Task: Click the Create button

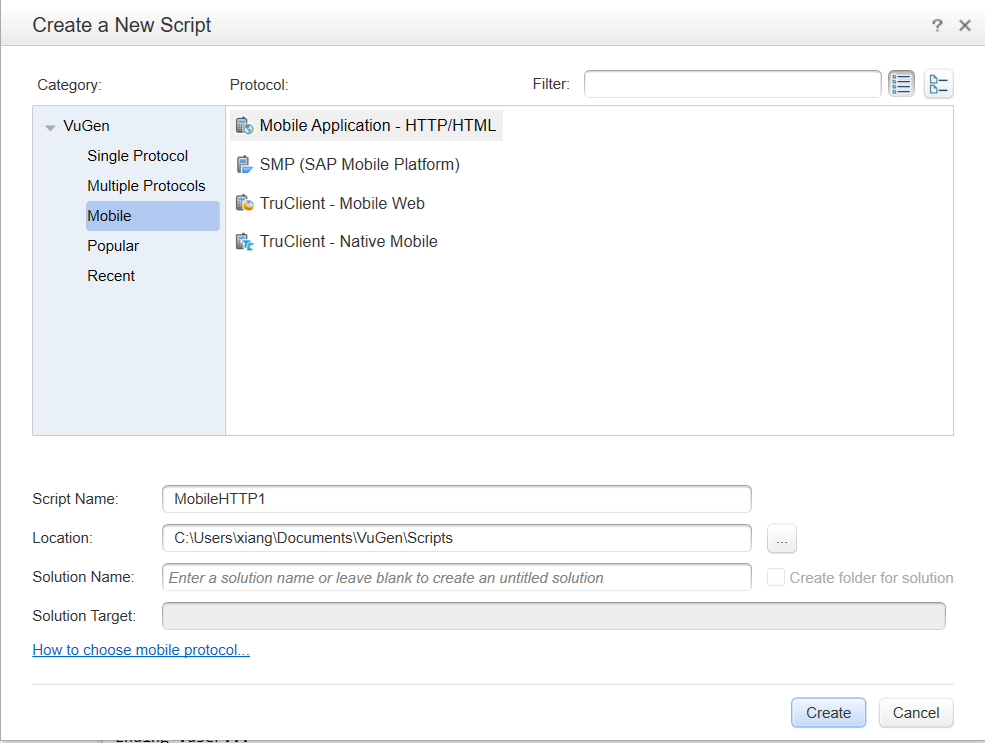Action: click(828, 713)
